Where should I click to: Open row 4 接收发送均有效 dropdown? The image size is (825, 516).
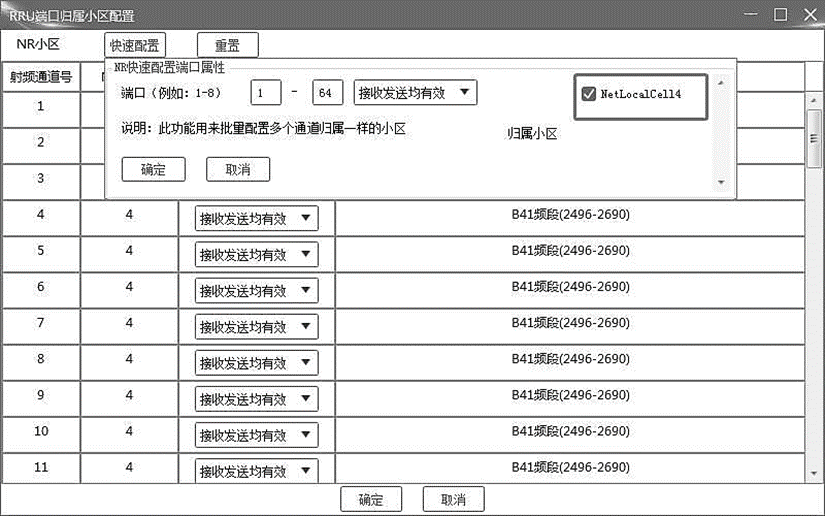coord(256,218)
